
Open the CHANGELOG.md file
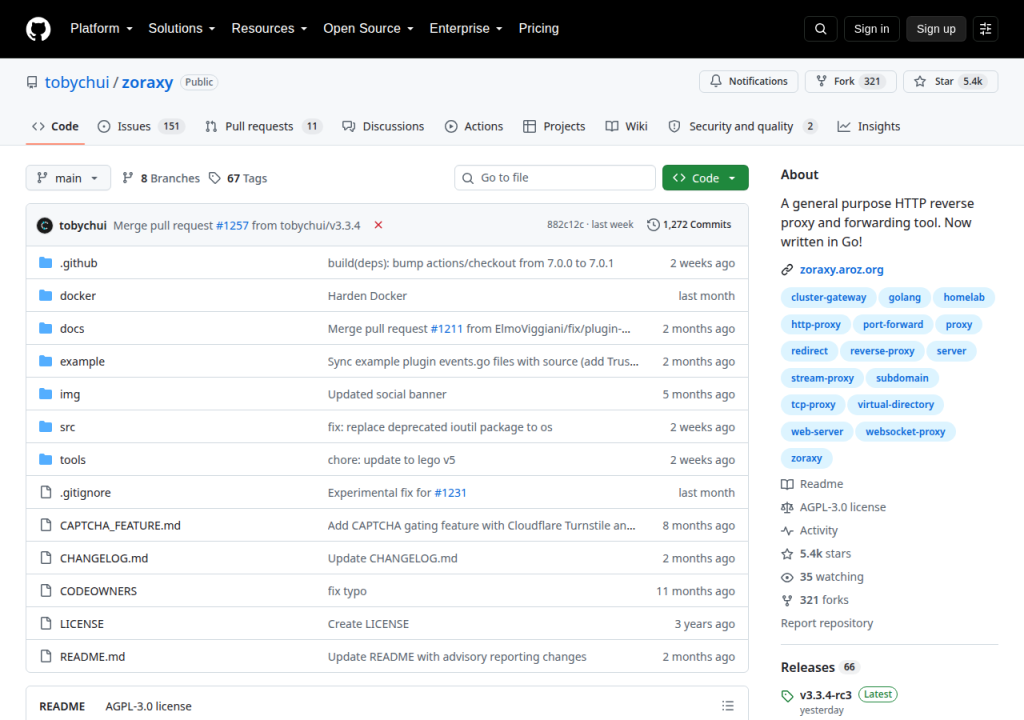[x=104, y=559]
